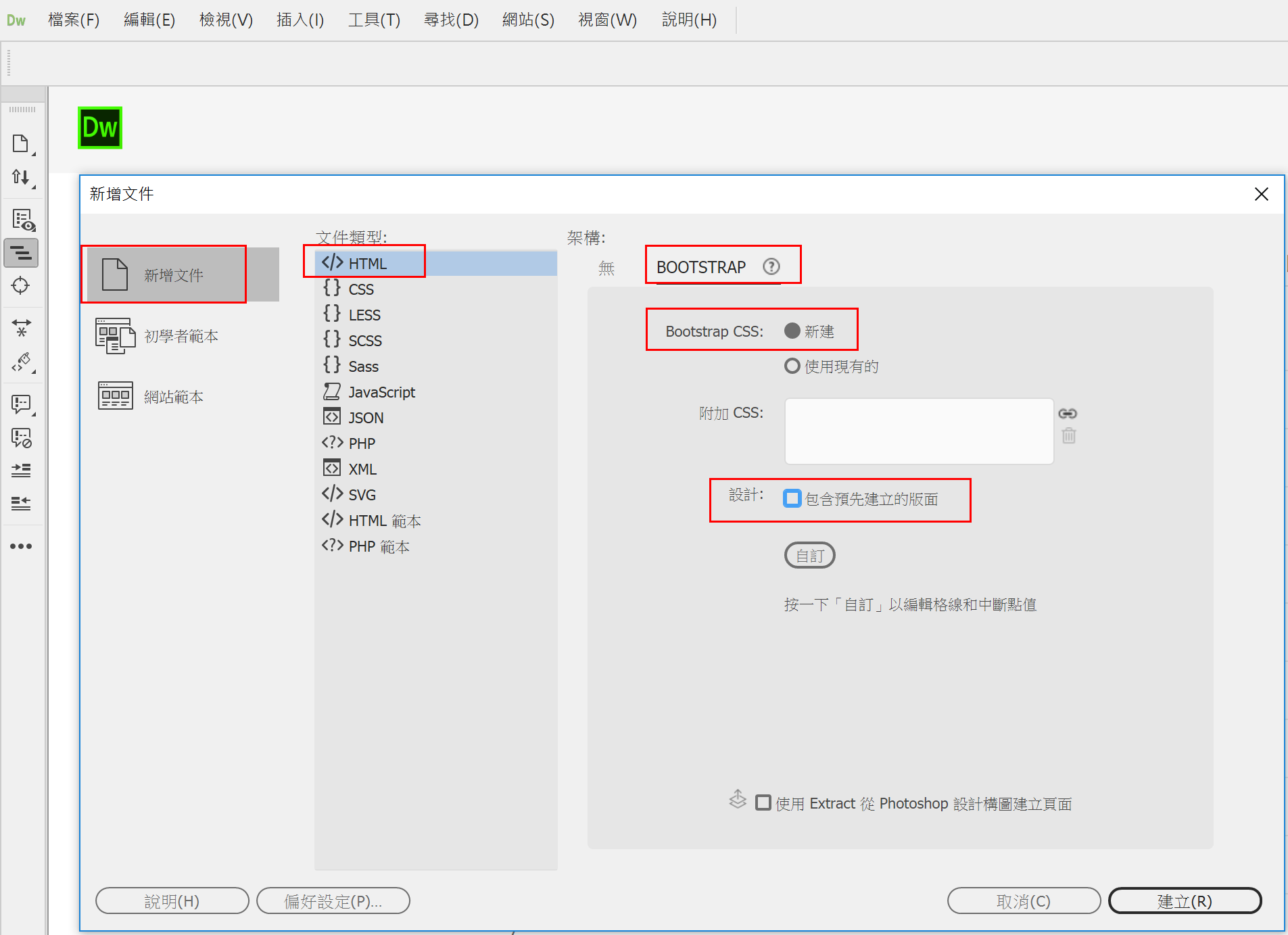
Task: Click the 建立(R) button
Action: pos(1185,901)
